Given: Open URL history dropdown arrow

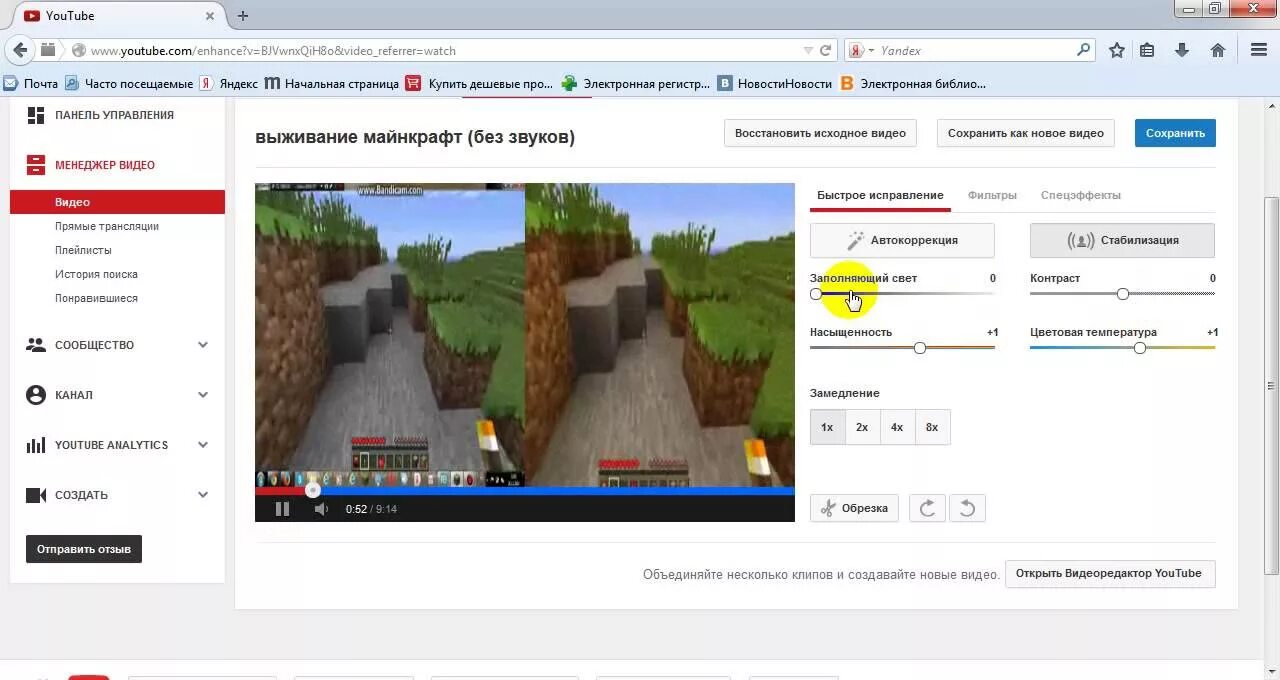Looking at the screenshot, I should point(808,50).
